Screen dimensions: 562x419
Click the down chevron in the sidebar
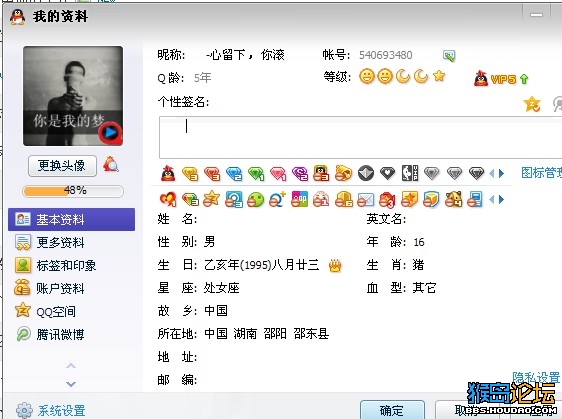click(71, 384)
